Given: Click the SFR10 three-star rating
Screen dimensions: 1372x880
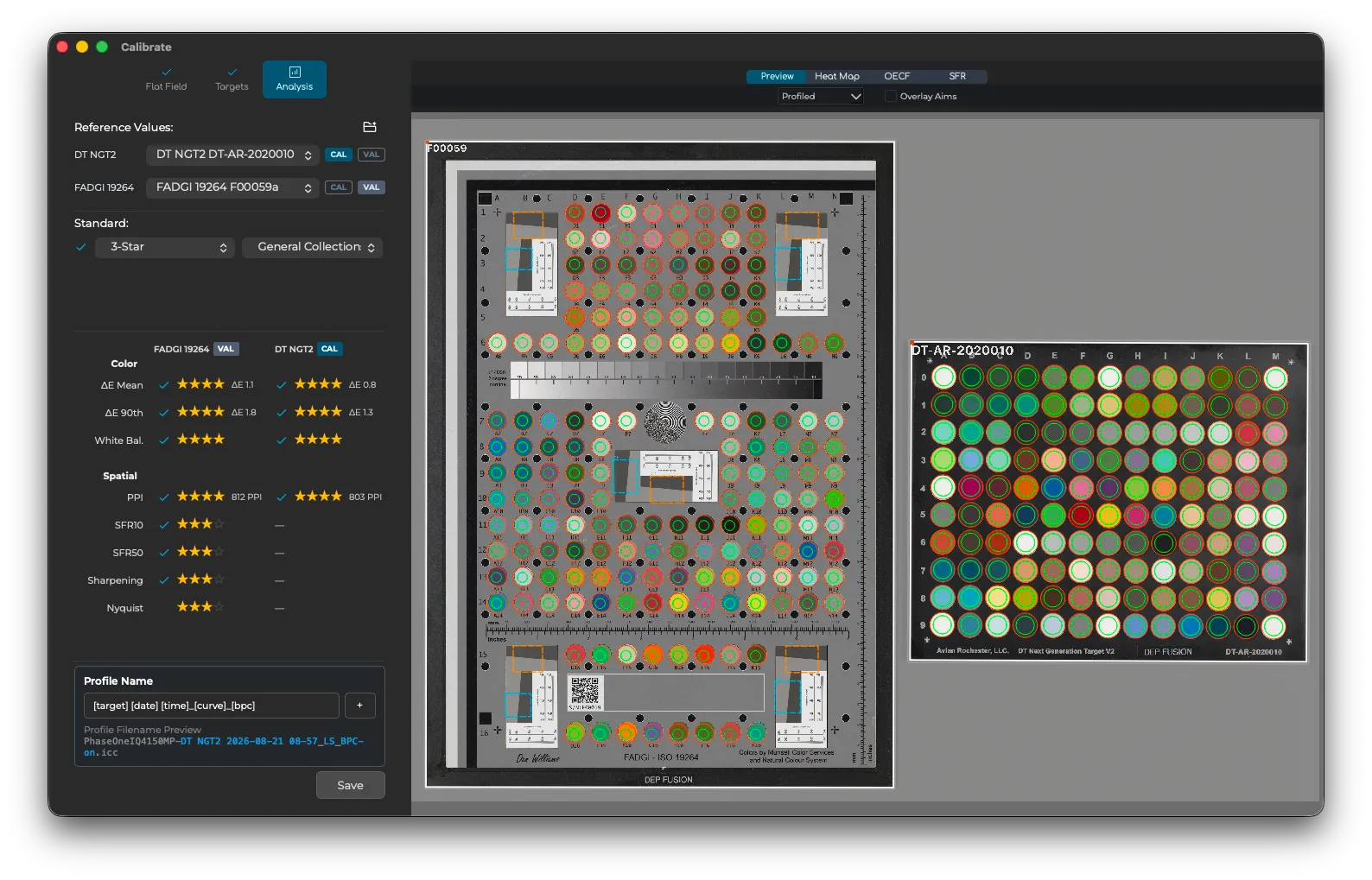Looking at the screenshot, I should pyautogui.click(x=200, y=524).
